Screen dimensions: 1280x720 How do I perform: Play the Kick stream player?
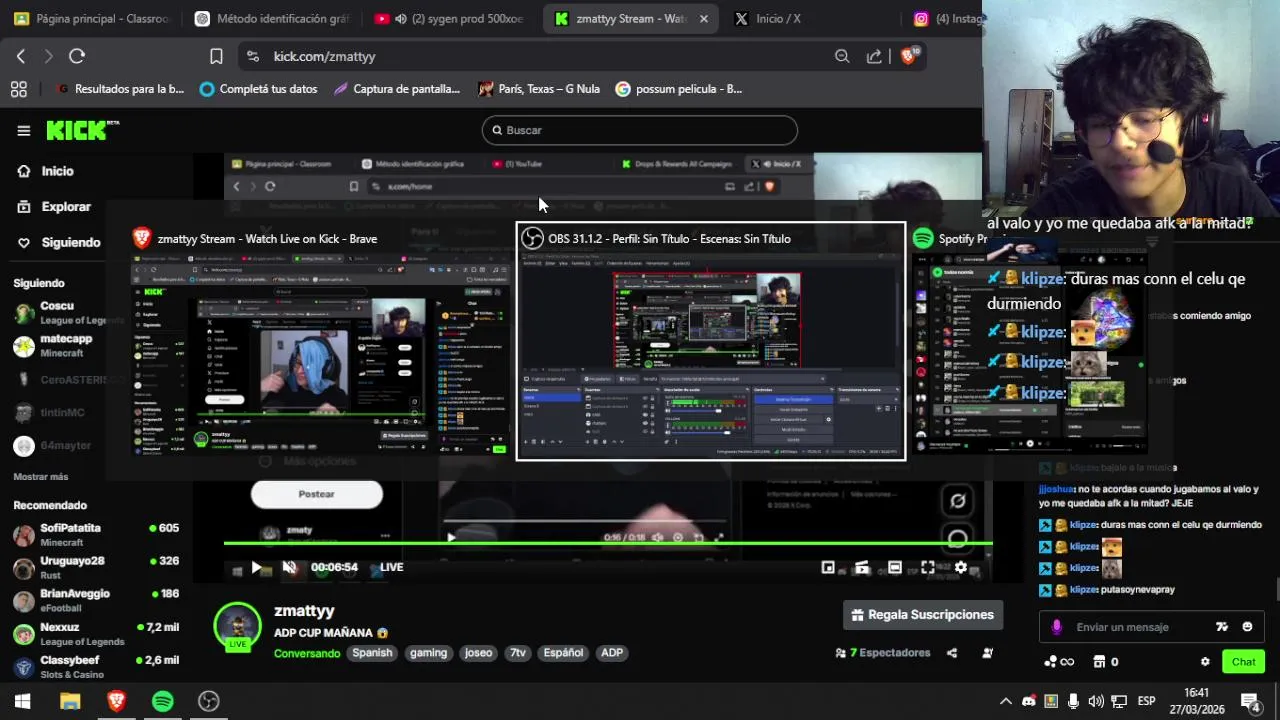point(257,567)
